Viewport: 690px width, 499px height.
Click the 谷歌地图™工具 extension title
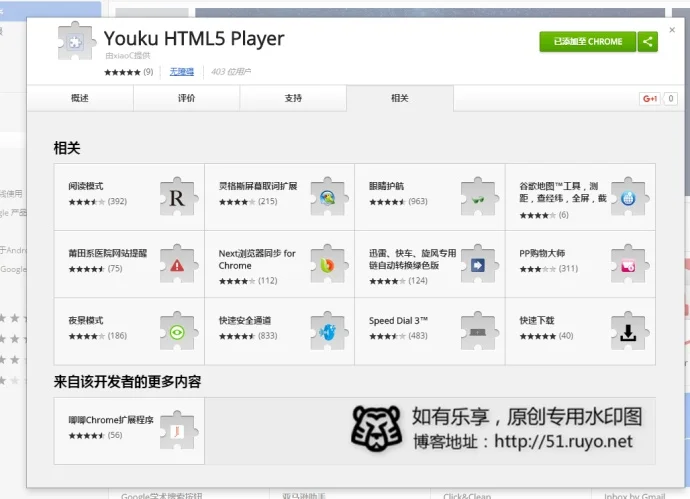pos(563,192)
